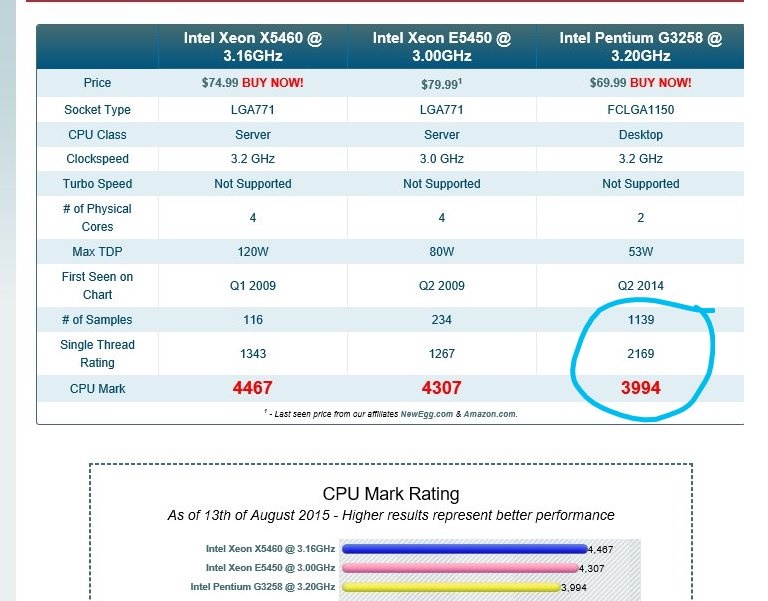Viewport: 768px width, 601px height.
Task: Select the $79.99 price for Xeon E5450
Action: (x=440, y=84)
